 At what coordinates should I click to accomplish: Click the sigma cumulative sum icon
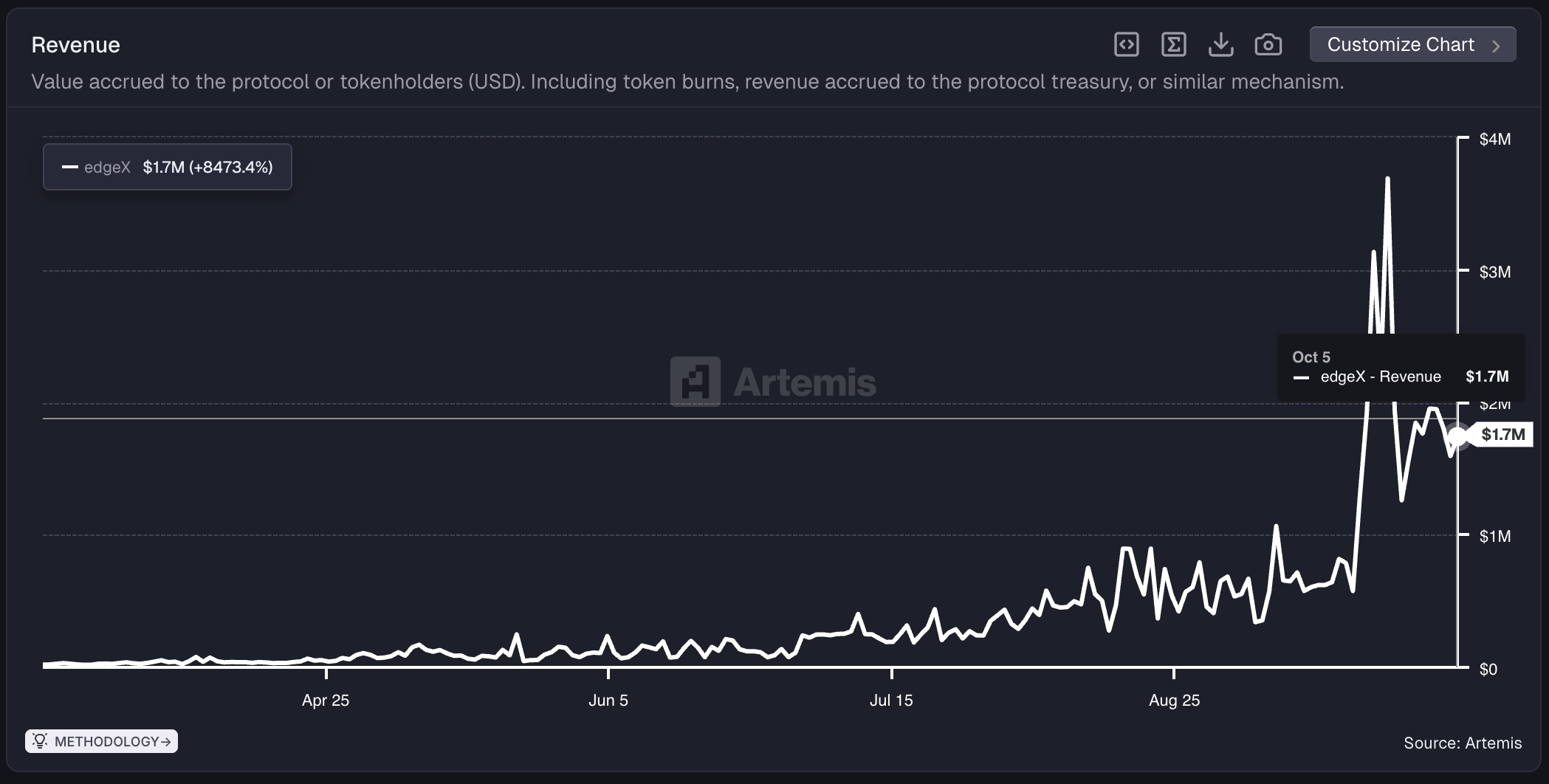[1173, 44]
